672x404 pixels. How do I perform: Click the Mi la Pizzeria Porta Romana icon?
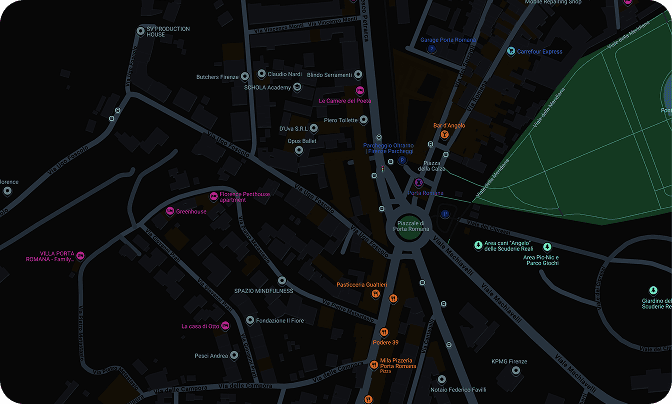374,365
